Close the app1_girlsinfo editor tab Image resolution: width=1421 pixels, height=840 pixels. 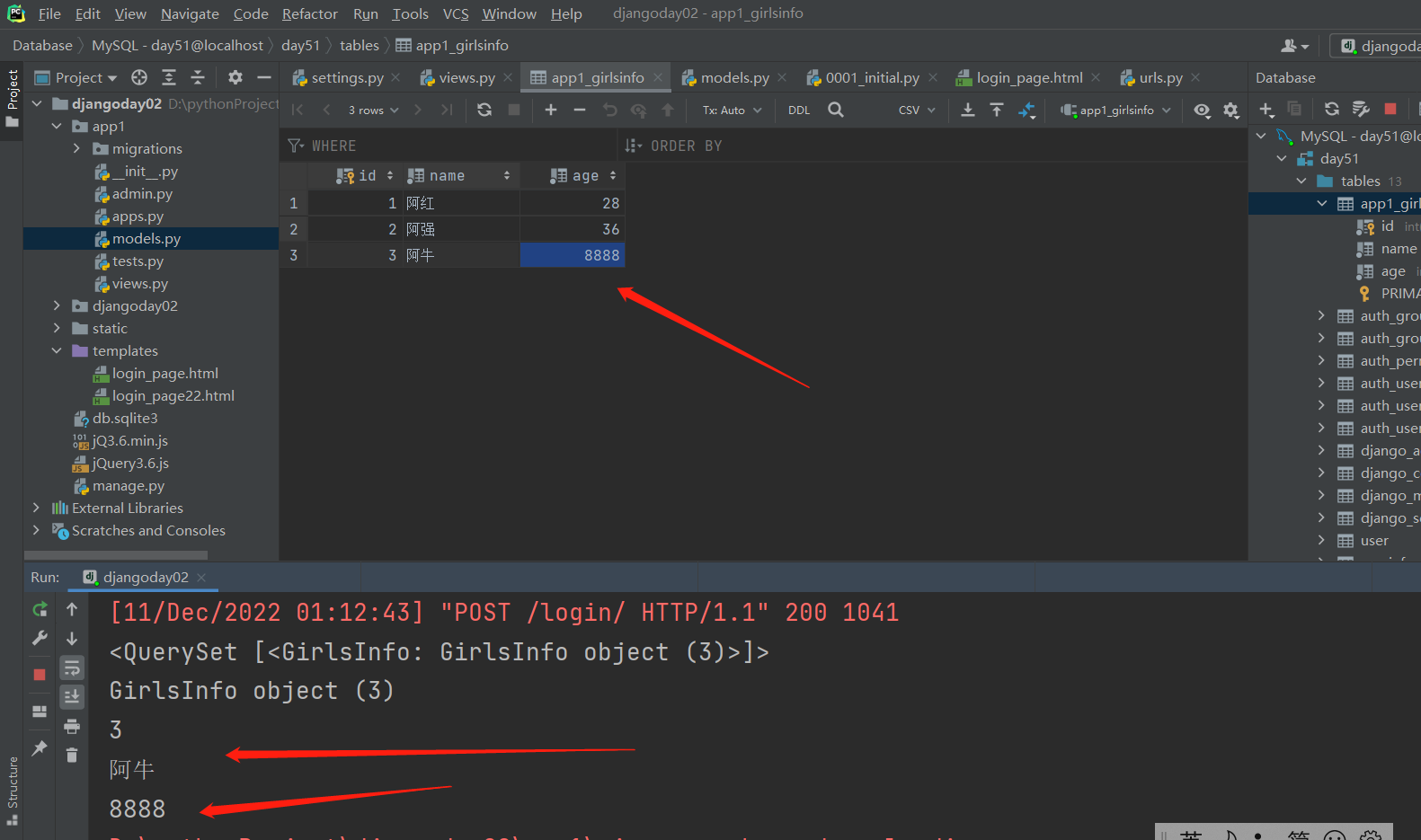point(658,78)
